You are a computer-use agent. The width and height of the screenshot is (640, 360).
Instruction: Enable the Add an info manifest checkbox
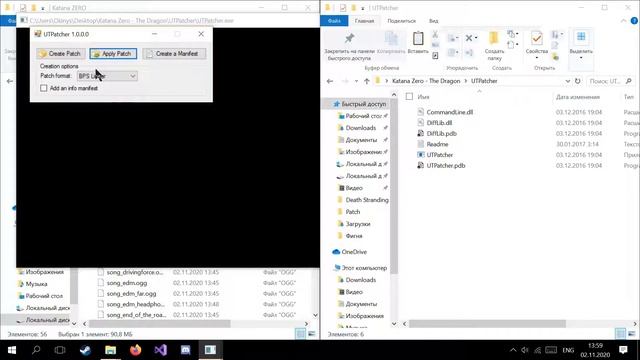coord(44,88)
